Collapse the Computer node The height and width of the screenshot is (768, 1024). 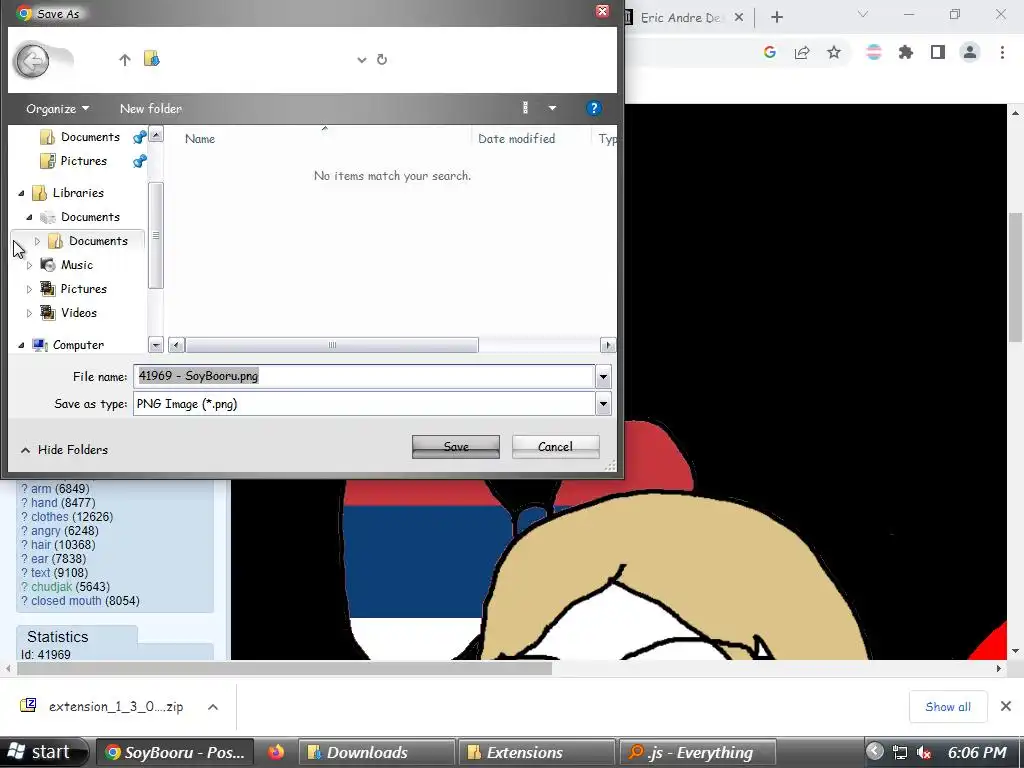pyautogui.click(x=22, y=345)
